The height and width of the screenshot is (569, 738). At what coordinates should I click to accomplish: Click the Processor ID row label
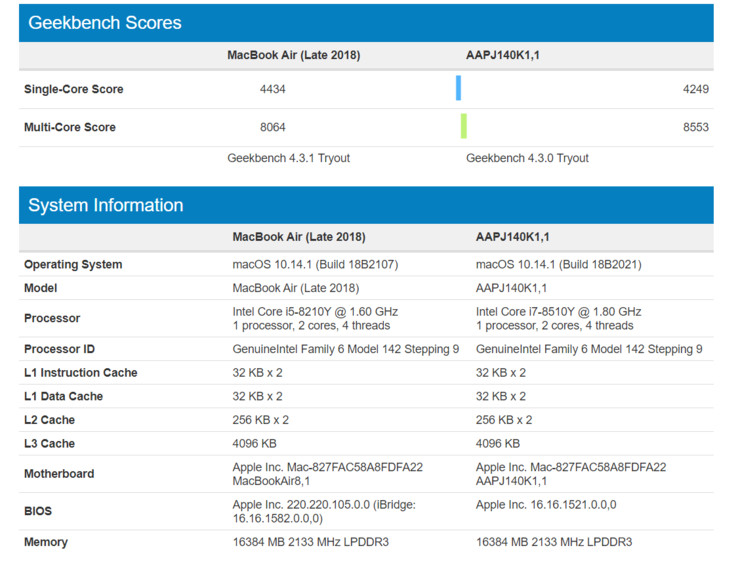[x=59, y=349]
